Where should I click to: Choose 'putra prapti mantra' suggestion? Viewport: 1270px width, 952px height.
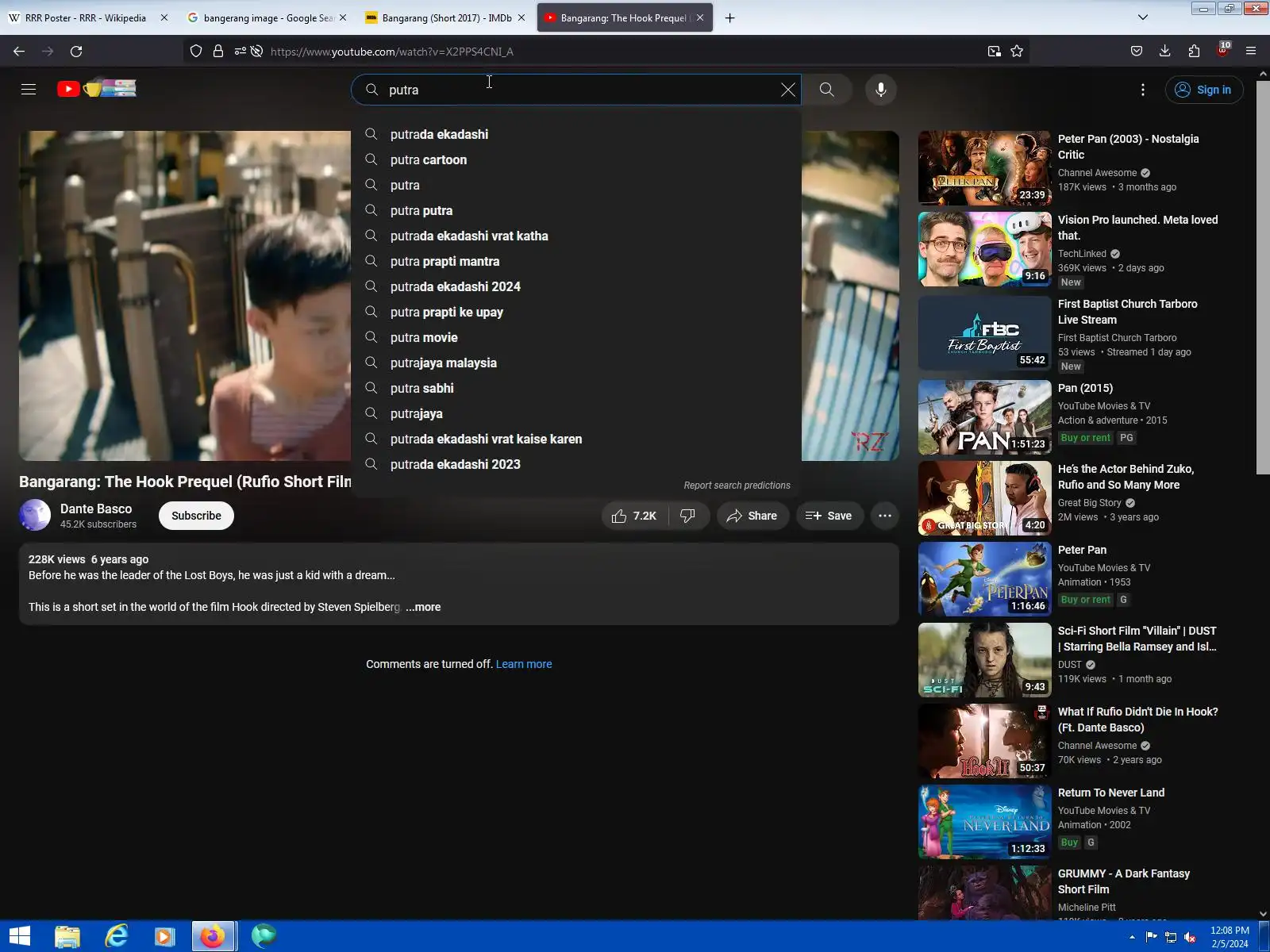tap(575, 261)
